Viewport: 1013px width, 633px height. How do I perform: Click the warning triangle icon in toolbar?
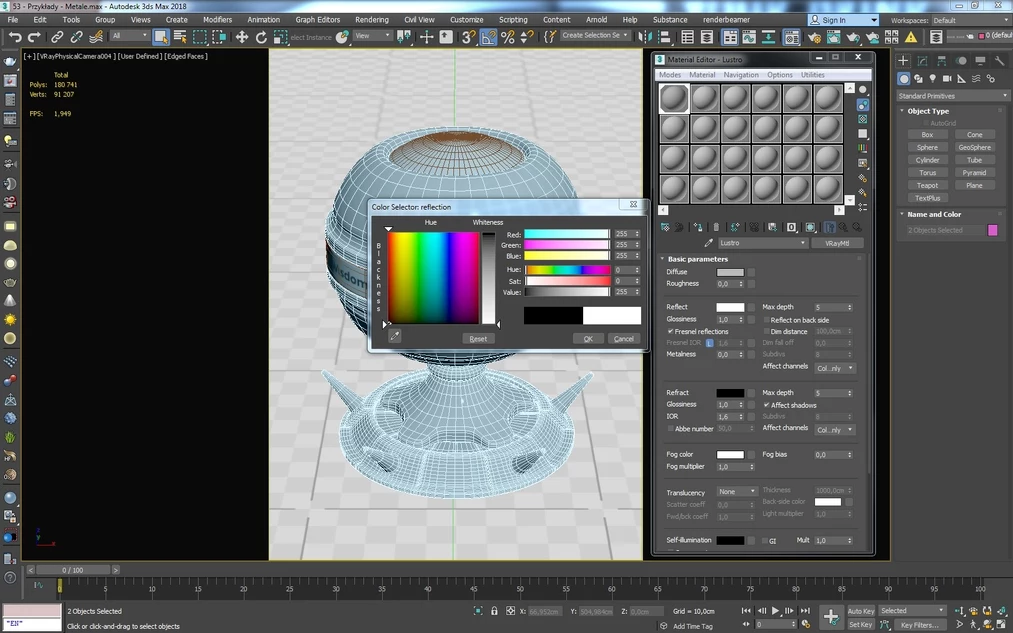click(x=911, y=37)
